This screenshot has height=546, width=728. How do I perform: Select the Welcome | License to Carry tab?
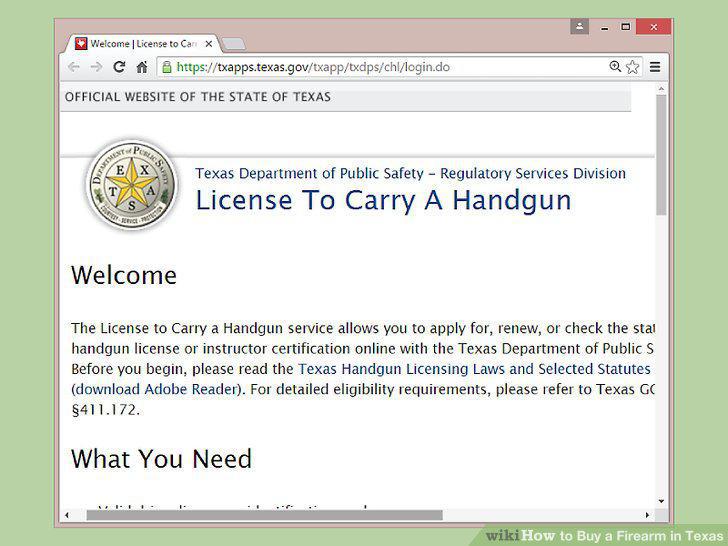pos(143,44)
